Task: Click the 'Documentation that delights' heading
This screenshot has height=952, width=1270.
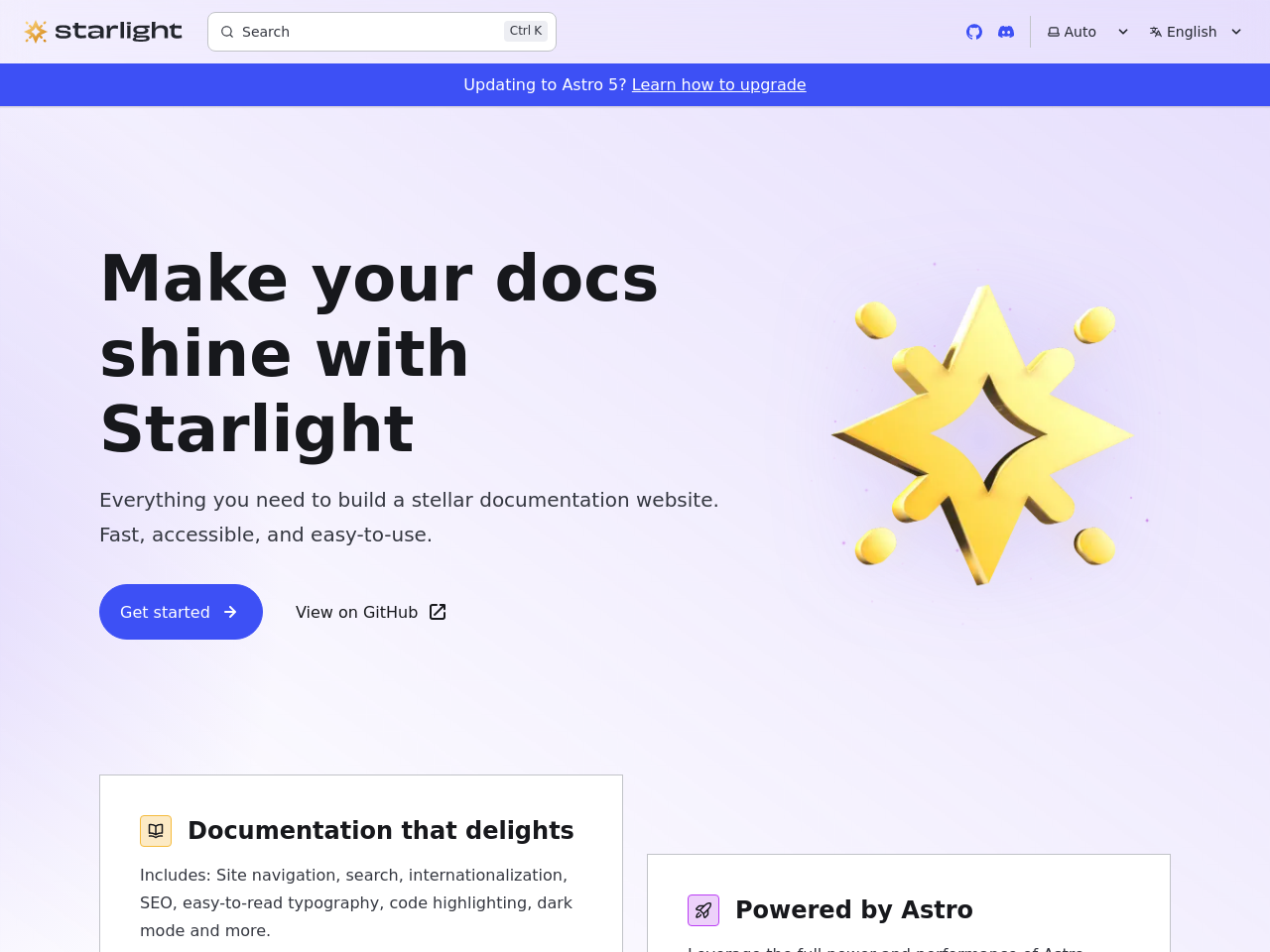Action: (381, 830)
